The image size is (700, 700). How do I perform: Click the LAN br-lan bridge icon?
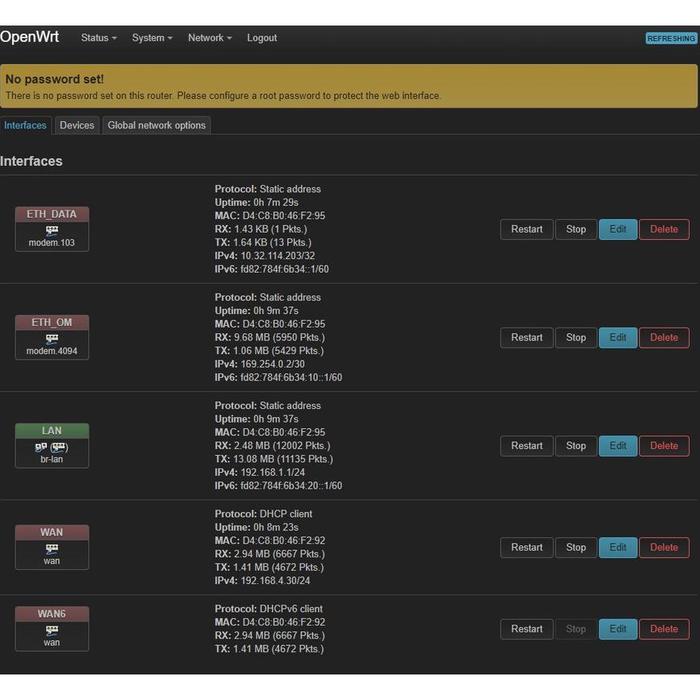click(52, 447)
